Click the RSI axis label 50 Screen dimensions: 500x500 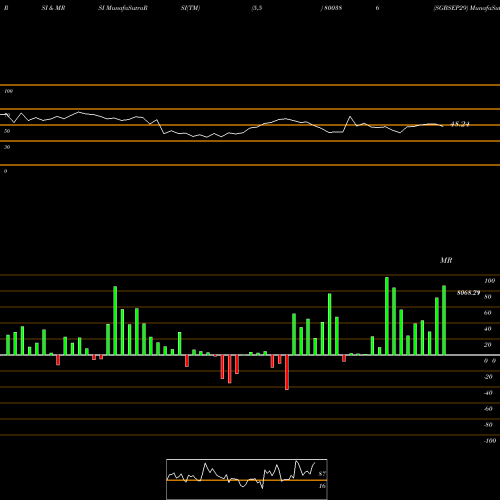click(x=7, y=131)
